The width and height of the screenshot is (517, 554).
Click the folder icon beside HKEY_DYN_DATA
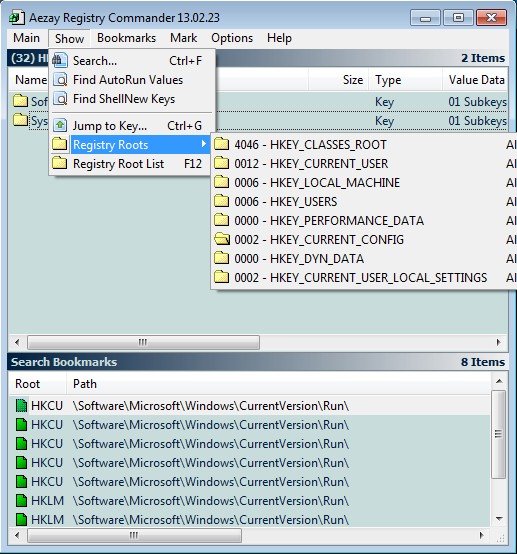point(222,259)
